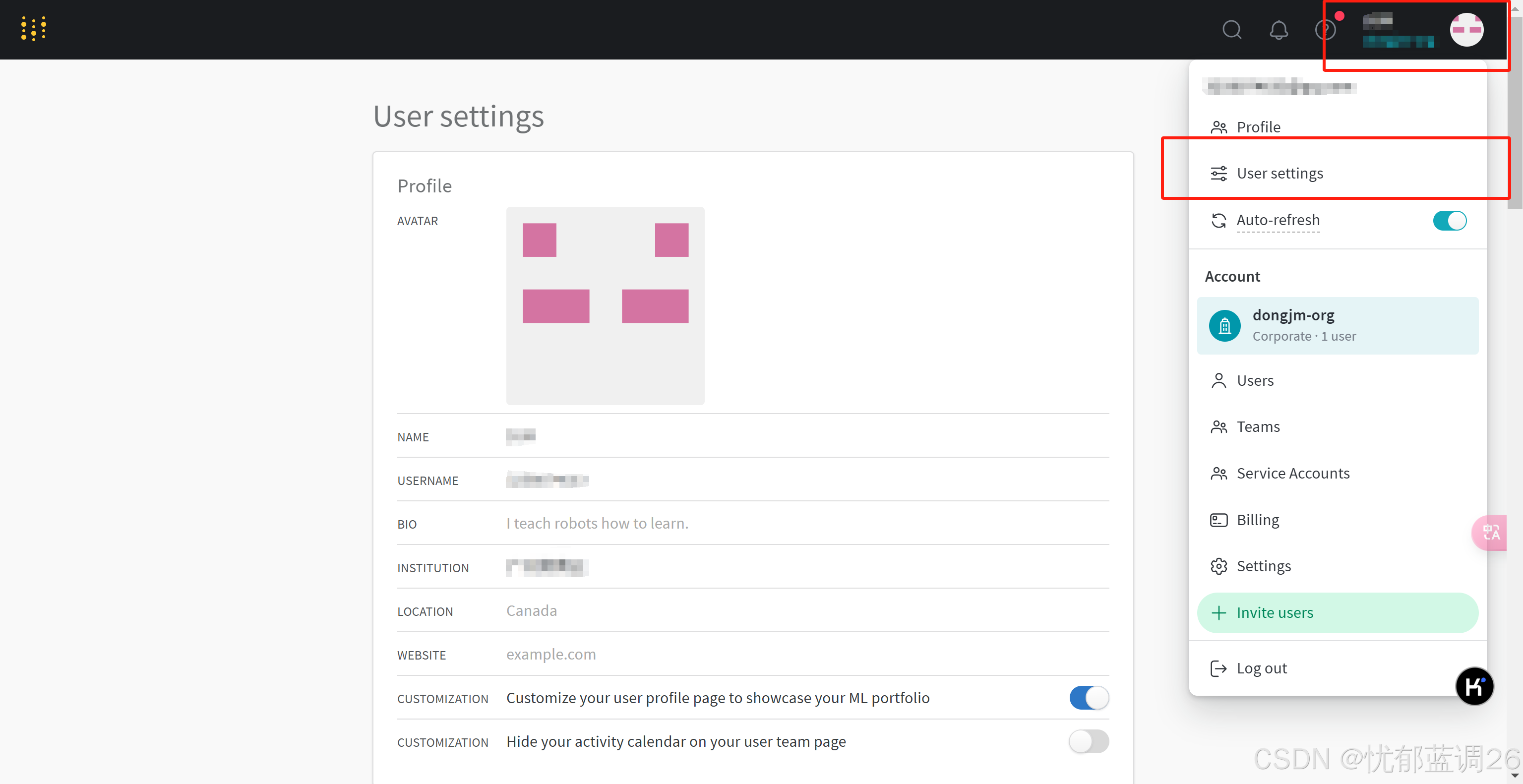The height and width of the screenshot is (784, 1523).
Task: Click the Invite users button
Action: pyautogui.click(x=1337, y=612)
